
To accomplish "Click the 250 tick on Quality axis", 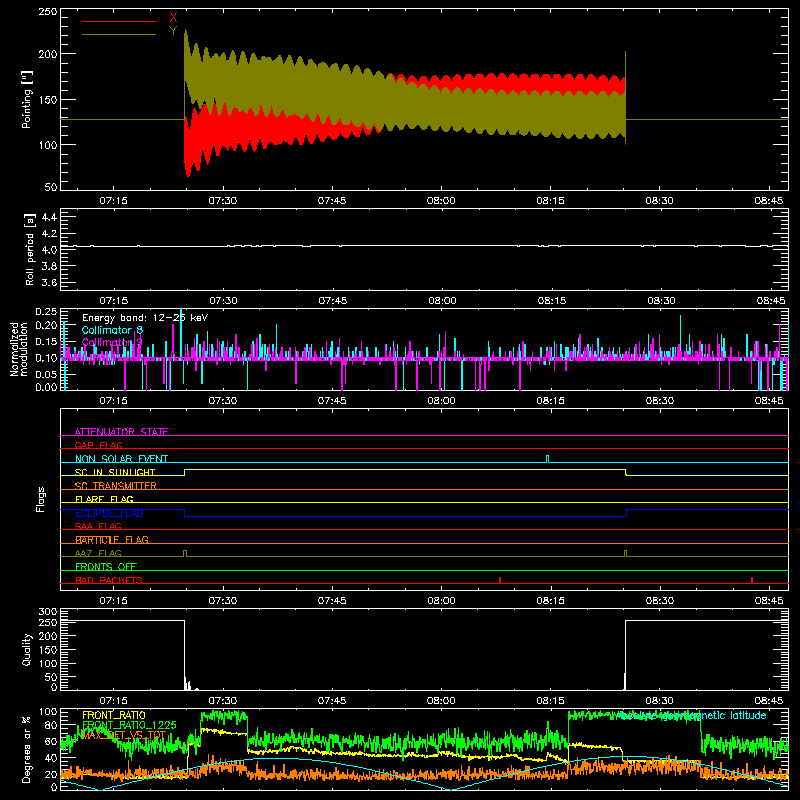I will pyautogui.click(x=47, y=623).
